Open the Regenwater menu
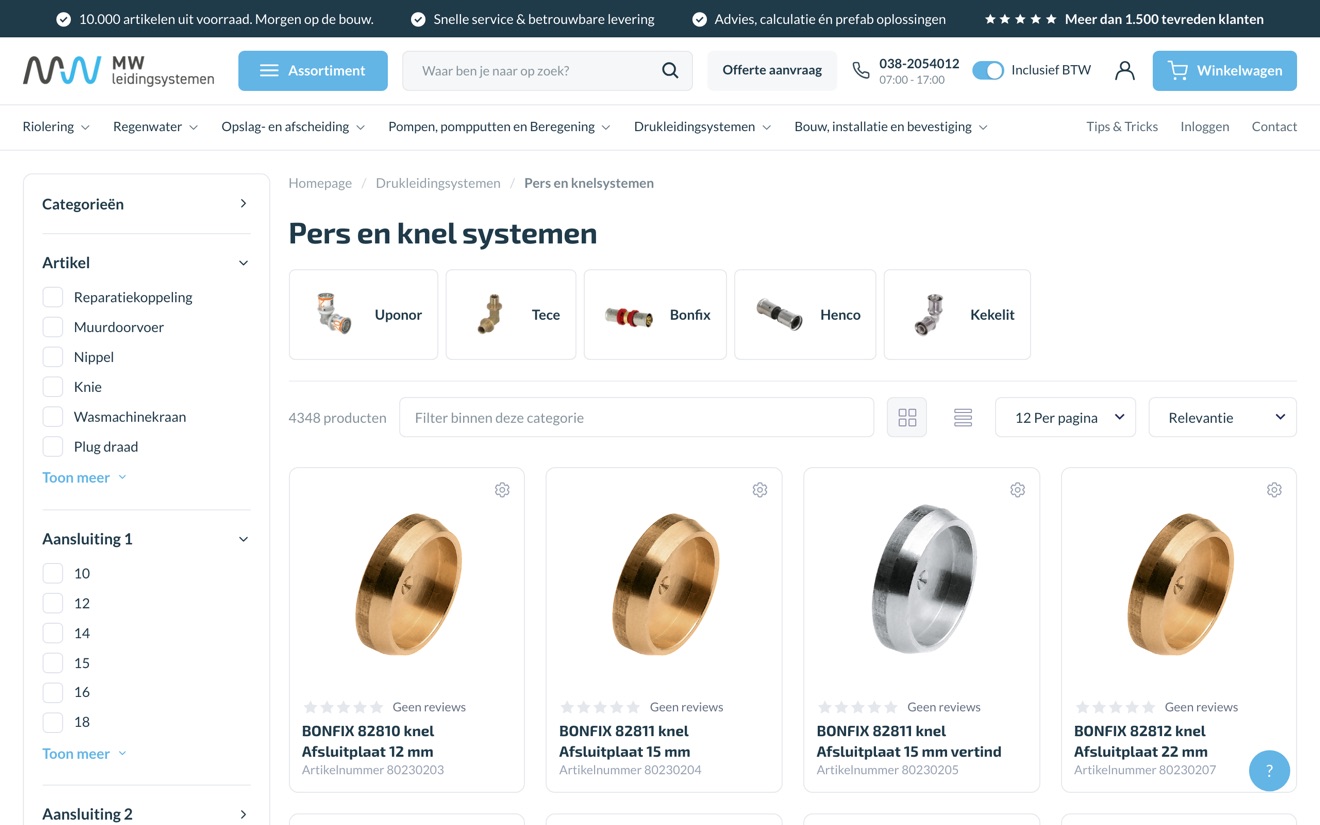 tap(155, 127)
